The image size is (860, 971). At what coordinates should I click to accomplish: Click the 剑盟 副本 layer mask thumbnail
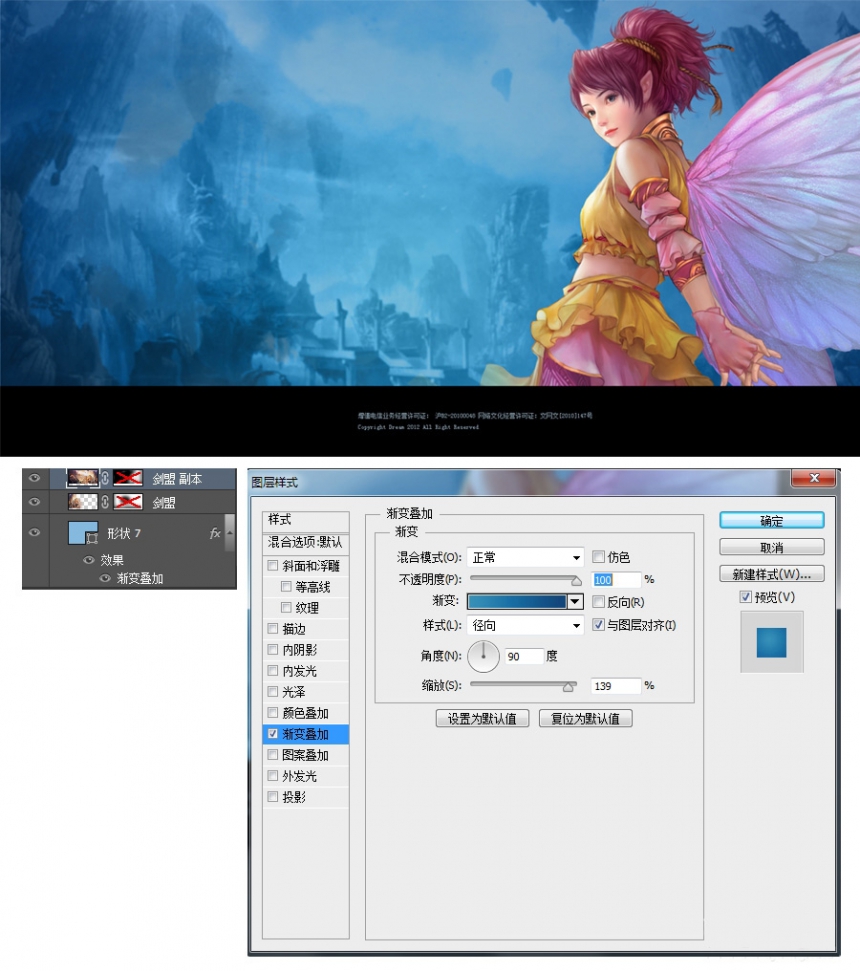(128, 478)
